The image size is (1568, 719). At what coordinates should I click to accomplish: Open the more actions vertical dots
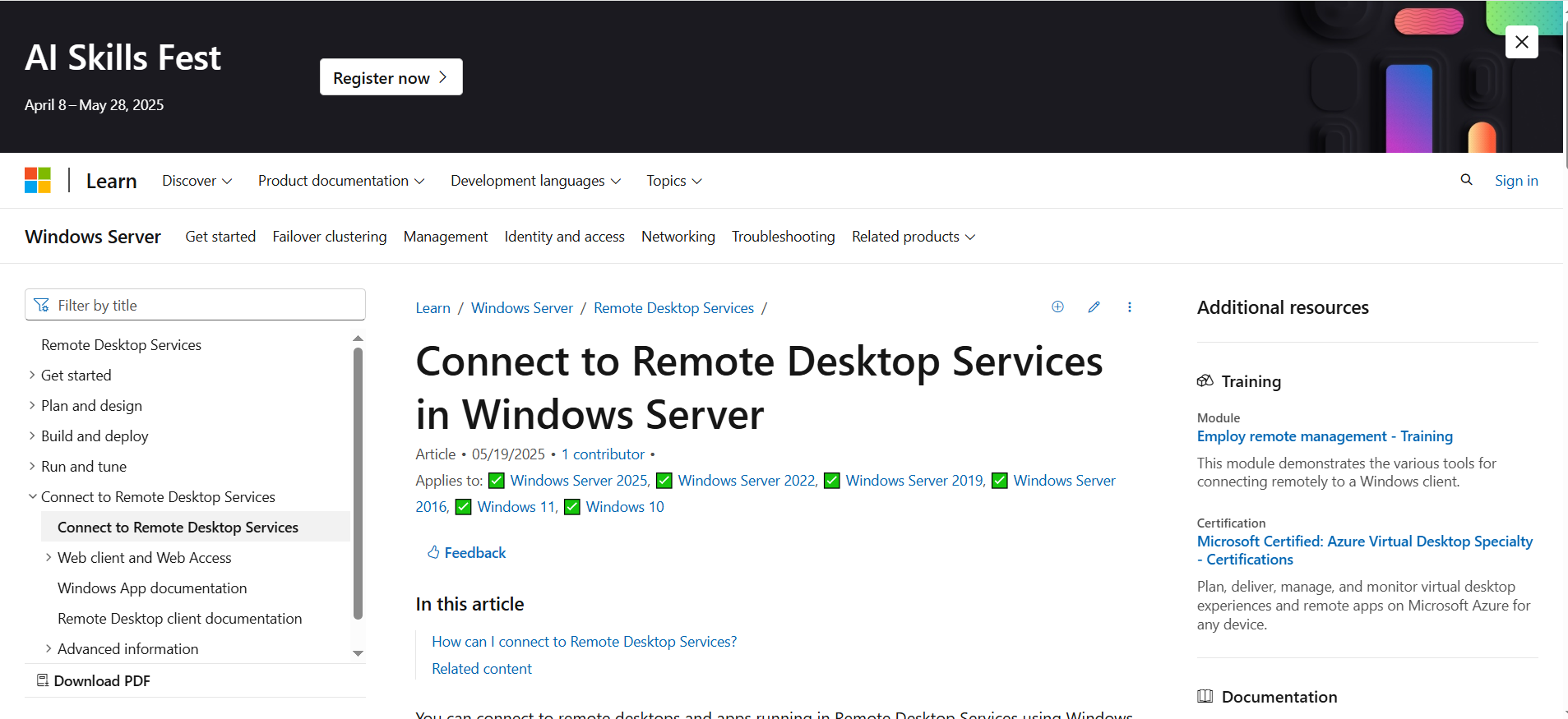(1130, 306)
